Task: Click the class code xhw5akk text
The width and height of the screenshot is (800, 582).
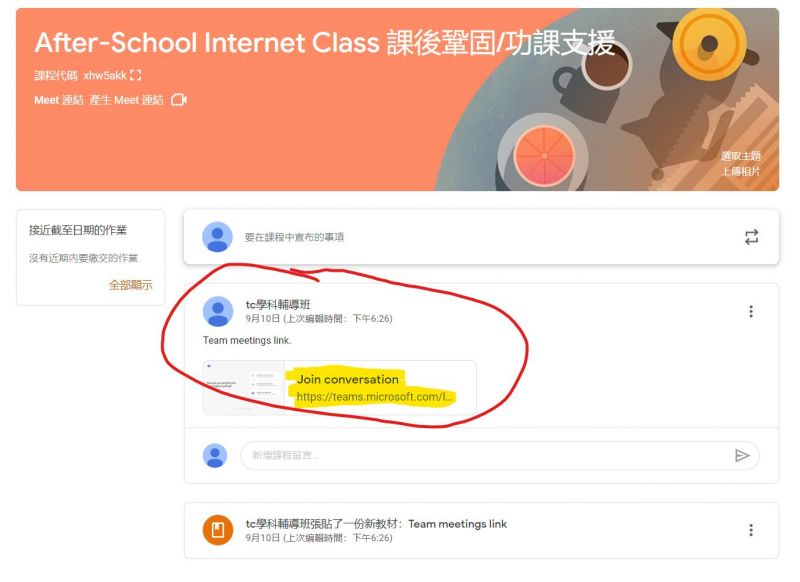Action: tap(105, 75)
